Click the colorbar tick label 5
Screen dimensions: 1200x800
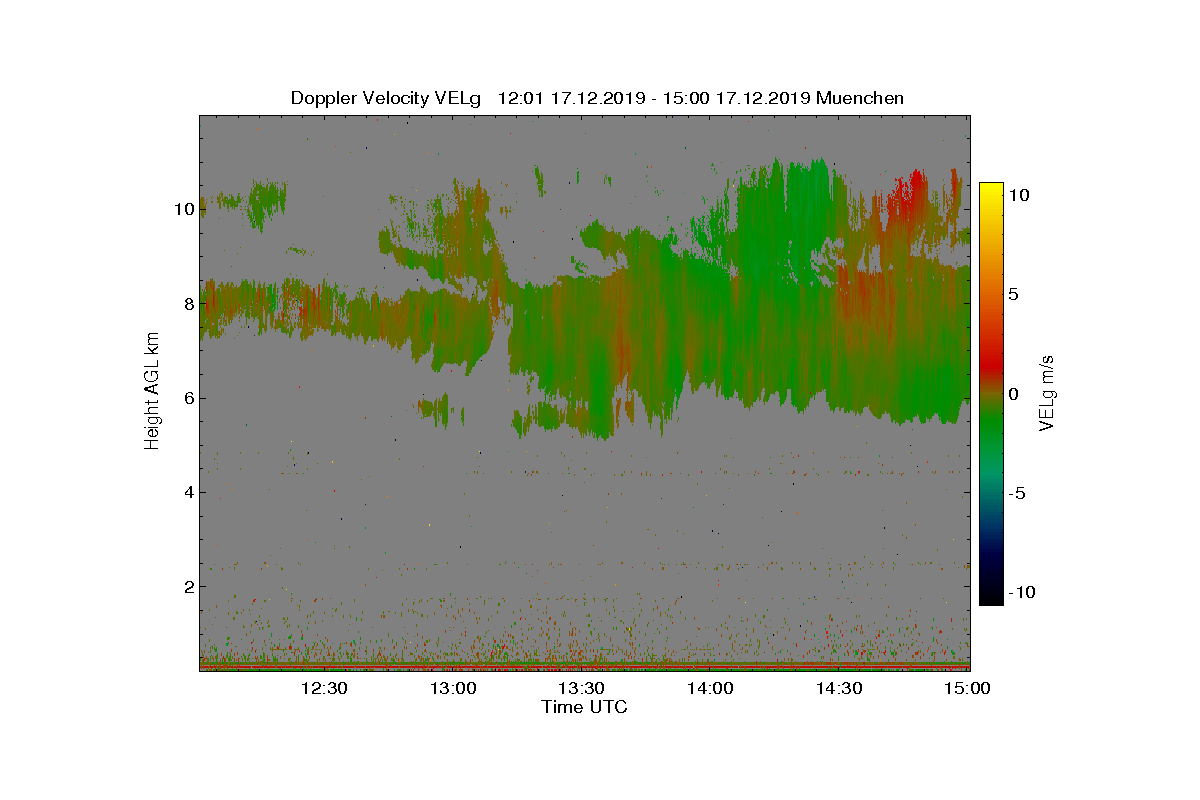(1013, 294)
